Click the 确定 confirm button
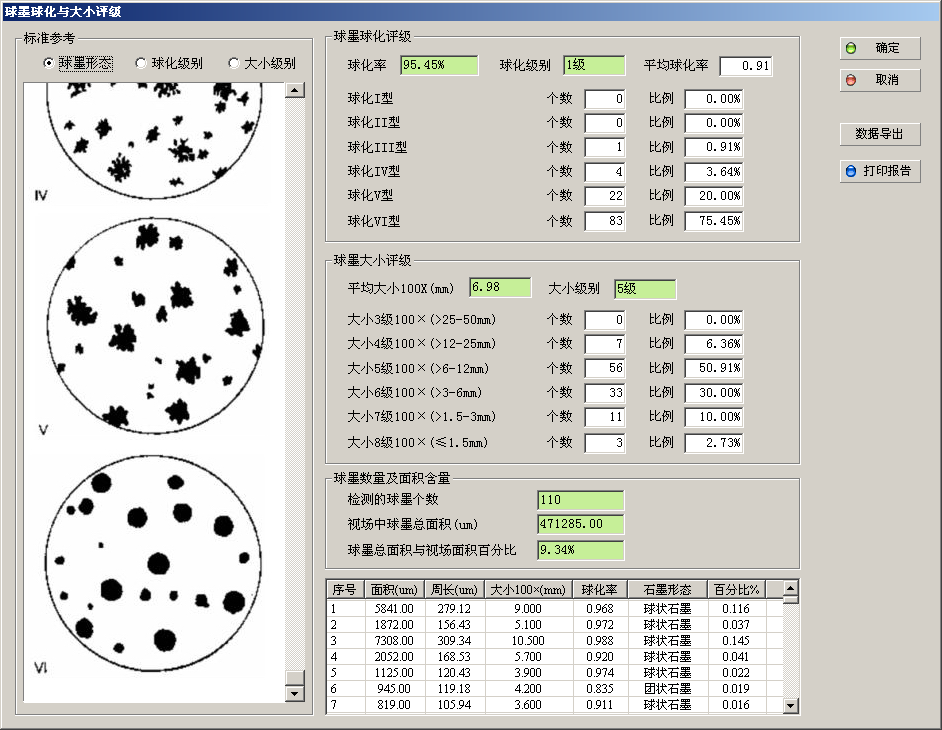The height and width of the screenshot is (730, 942). [x=880, y=48]
